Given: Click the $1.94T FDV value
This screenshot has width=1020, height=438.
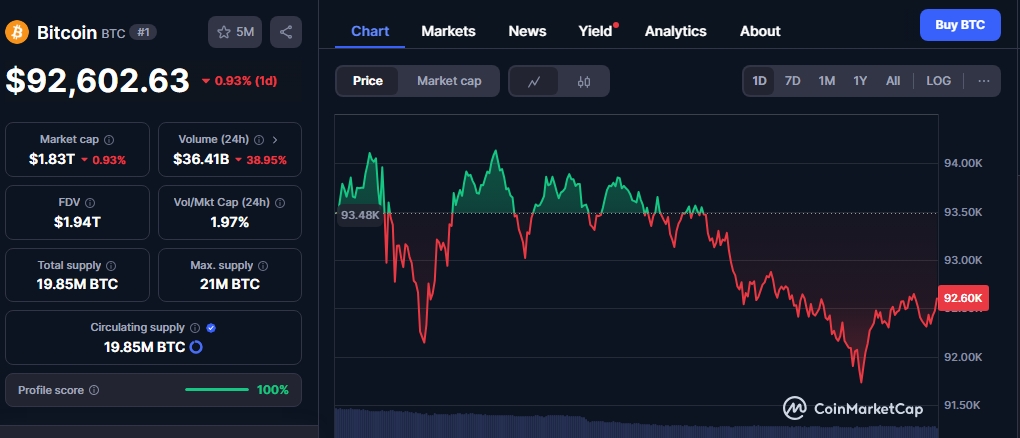Looking at the screenshot, I should [77, 223].
